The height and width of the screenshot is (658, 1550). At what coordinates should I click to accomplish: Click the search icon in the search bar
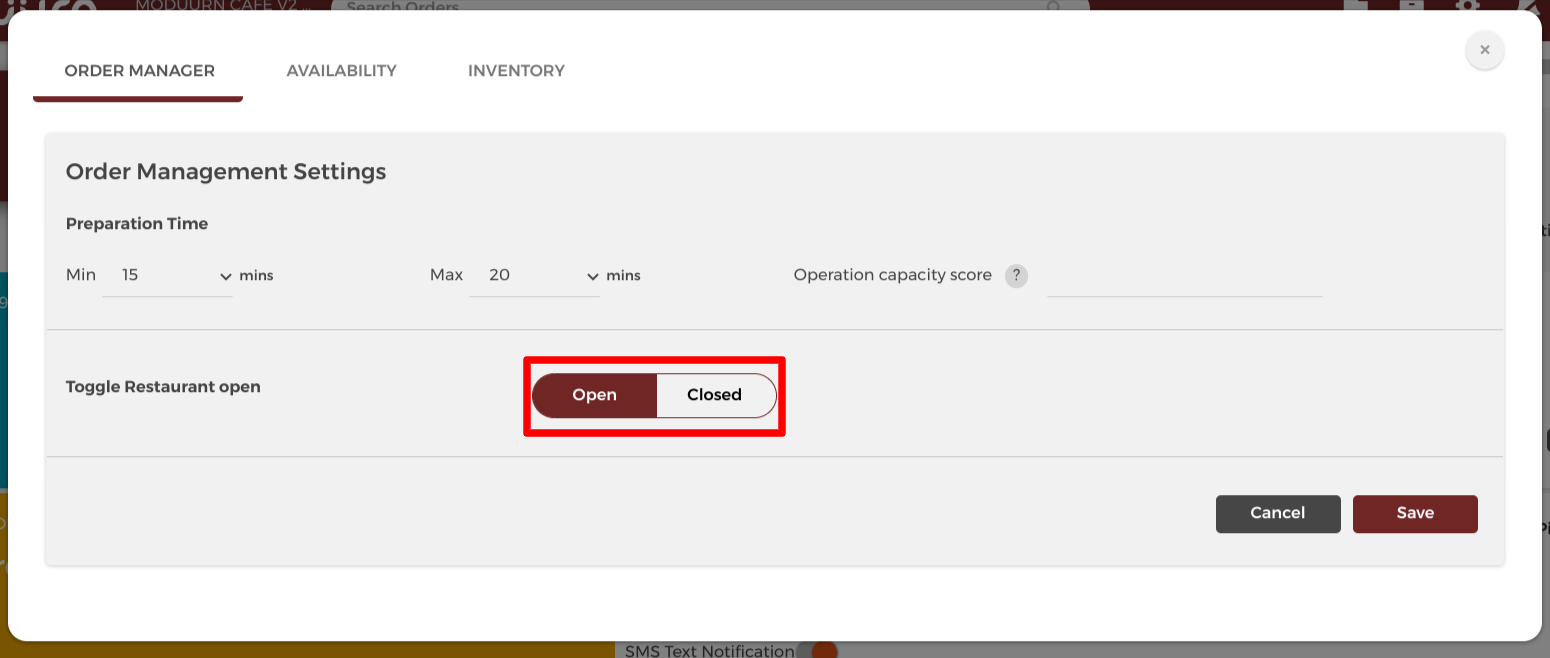click(1053, 8)
